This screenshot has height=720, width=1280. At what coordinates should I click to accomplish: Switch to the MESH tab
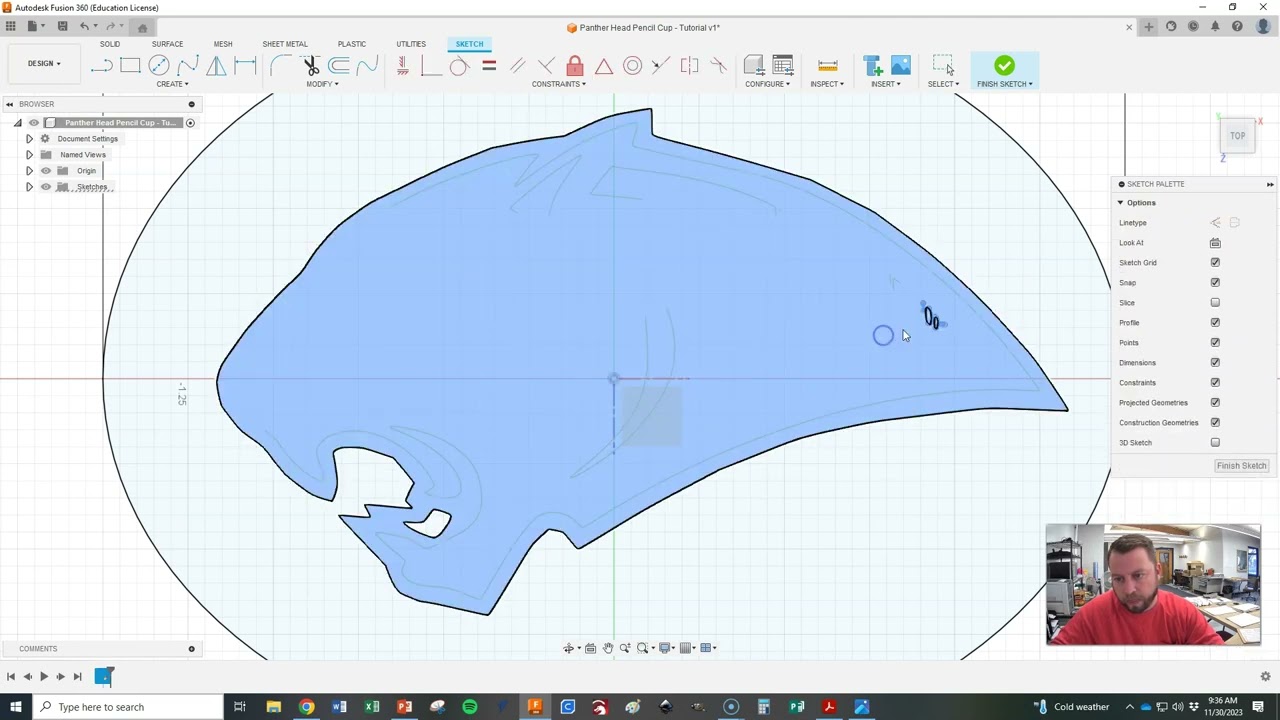tap(223, 44)
